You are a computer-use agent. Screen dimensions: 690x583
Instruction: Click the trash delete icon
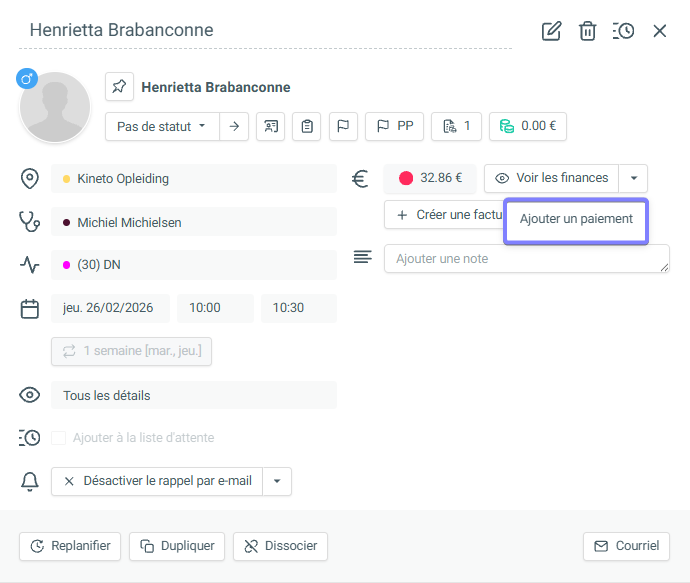(588, 31)
